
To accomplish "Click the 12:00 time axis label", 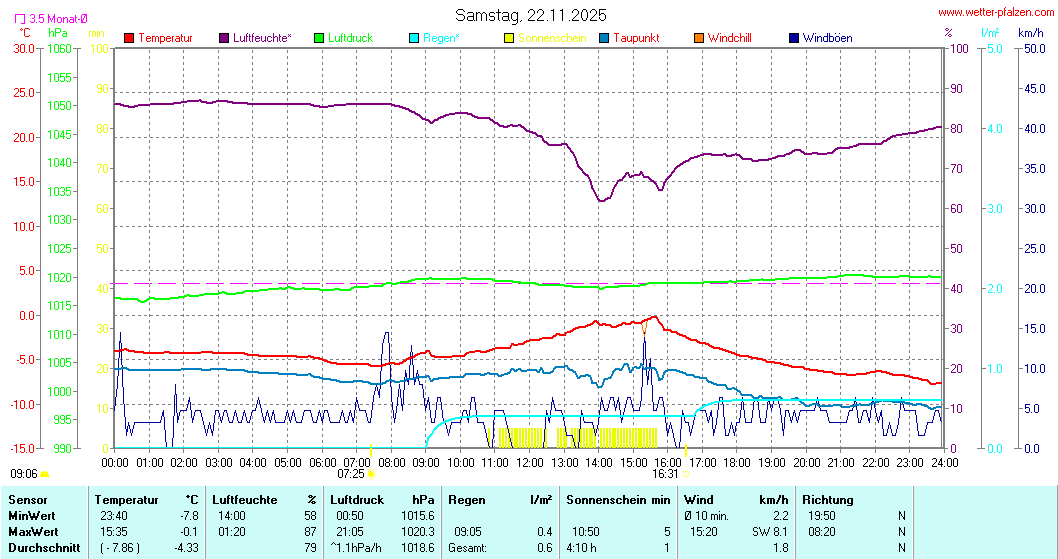I will tap(530, 462).
